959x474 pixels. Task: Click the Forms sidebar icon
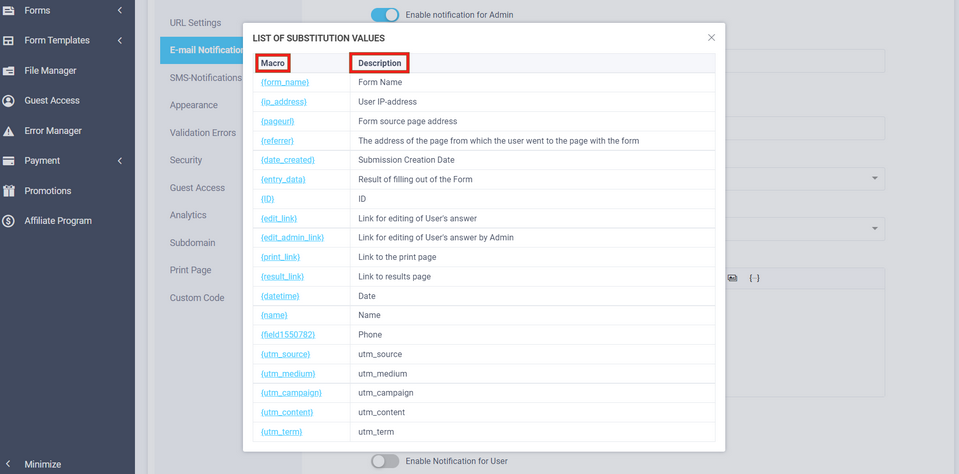[x=9, y=11]
